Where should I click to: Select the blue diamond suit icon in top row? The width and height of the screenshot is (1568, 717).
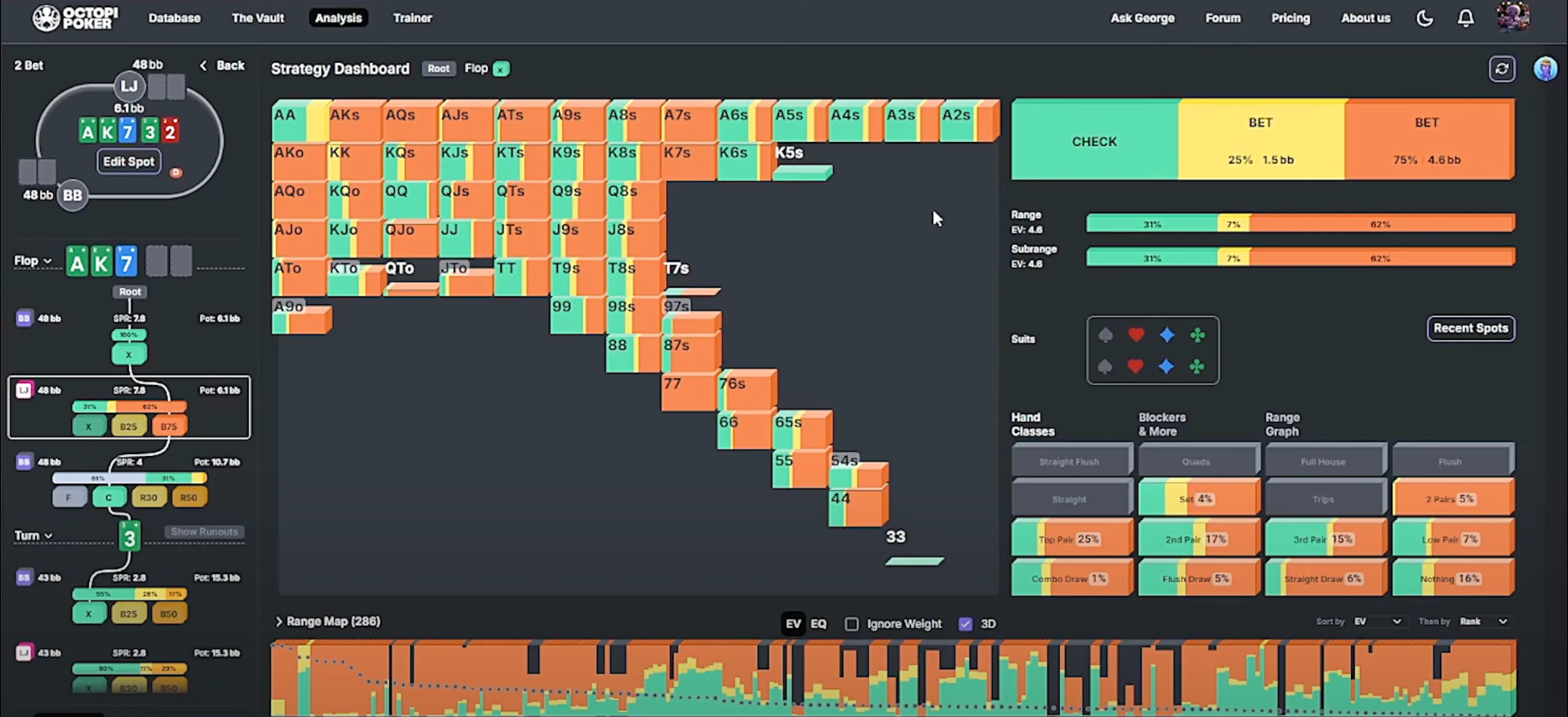pyautogui.click(x=1167, y=335)
